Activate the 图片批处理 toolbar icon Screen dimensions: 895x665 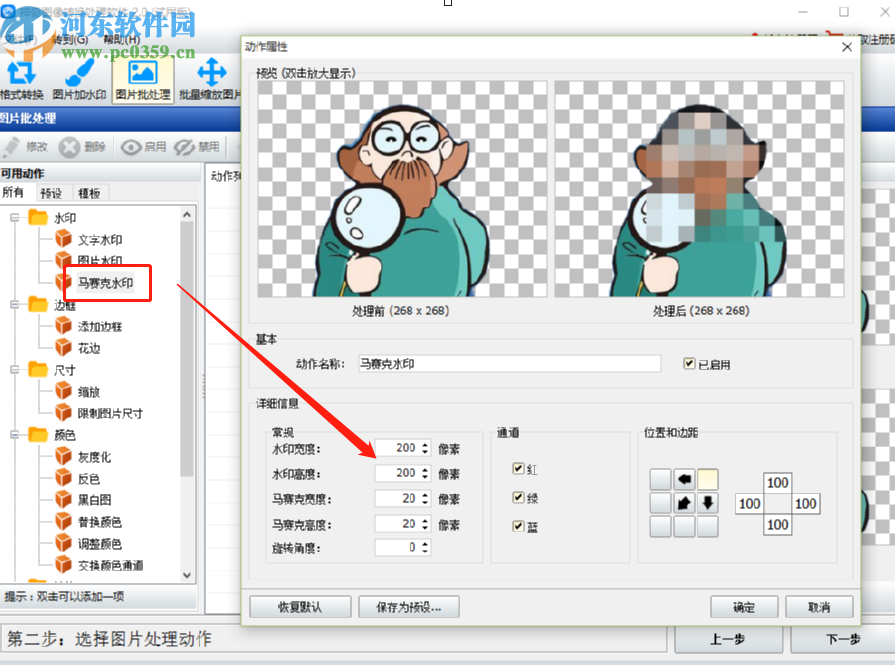pos(143,79)
